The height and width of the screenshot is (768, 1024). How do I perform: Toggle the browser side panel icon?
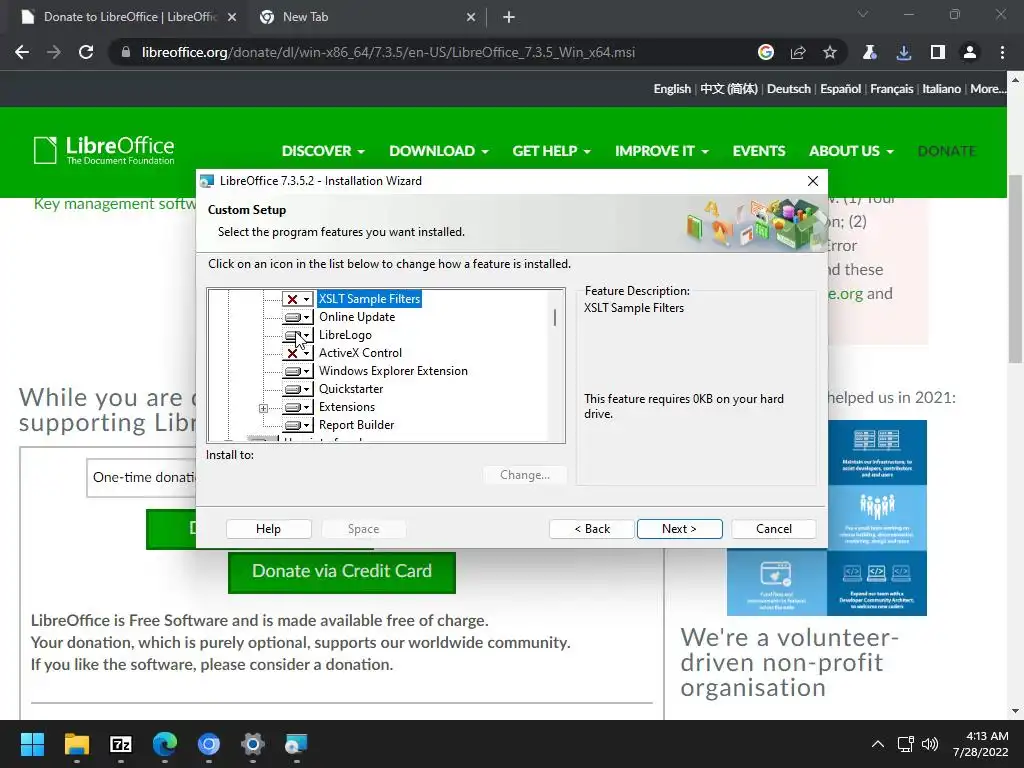coord(937,52)
